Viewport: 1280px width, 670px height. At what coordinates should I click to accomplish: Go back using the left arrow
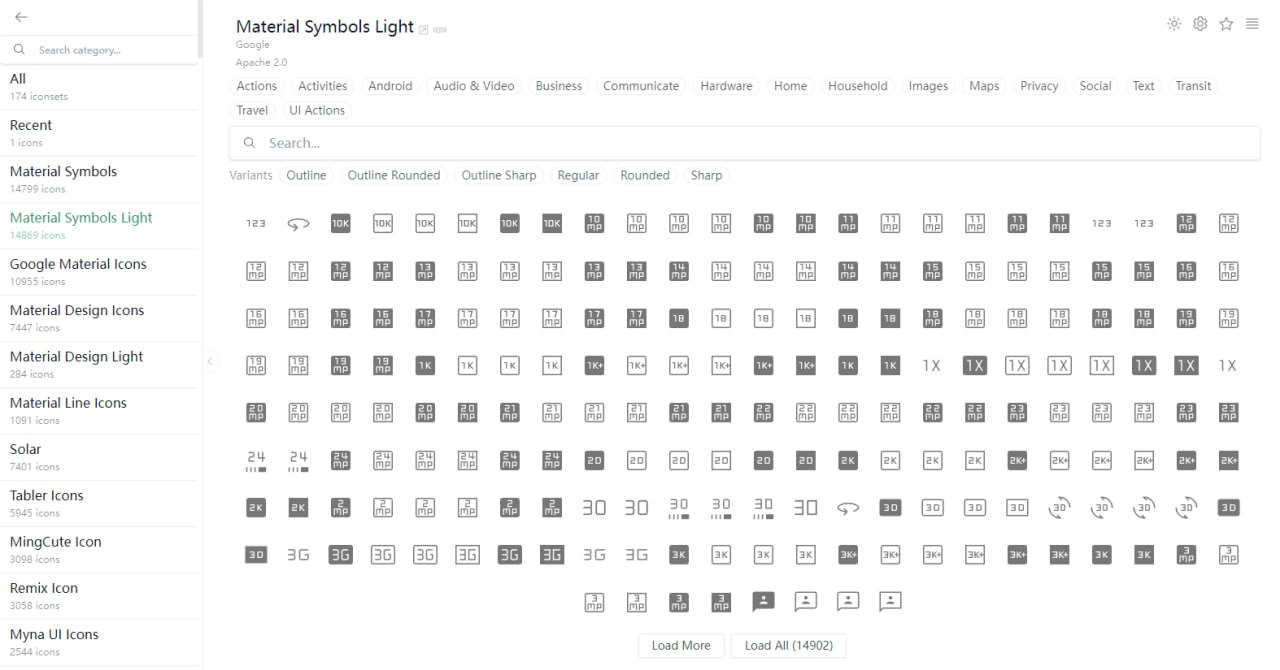[21, 17]
